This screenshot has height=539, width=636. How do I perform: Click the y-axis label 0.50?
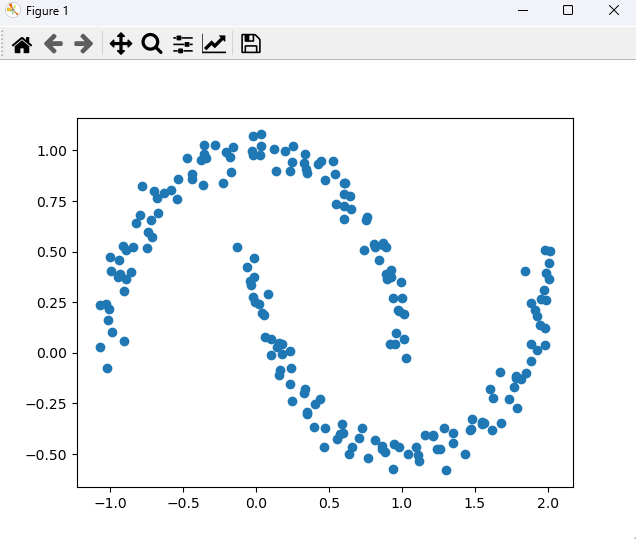pos(52,252)
